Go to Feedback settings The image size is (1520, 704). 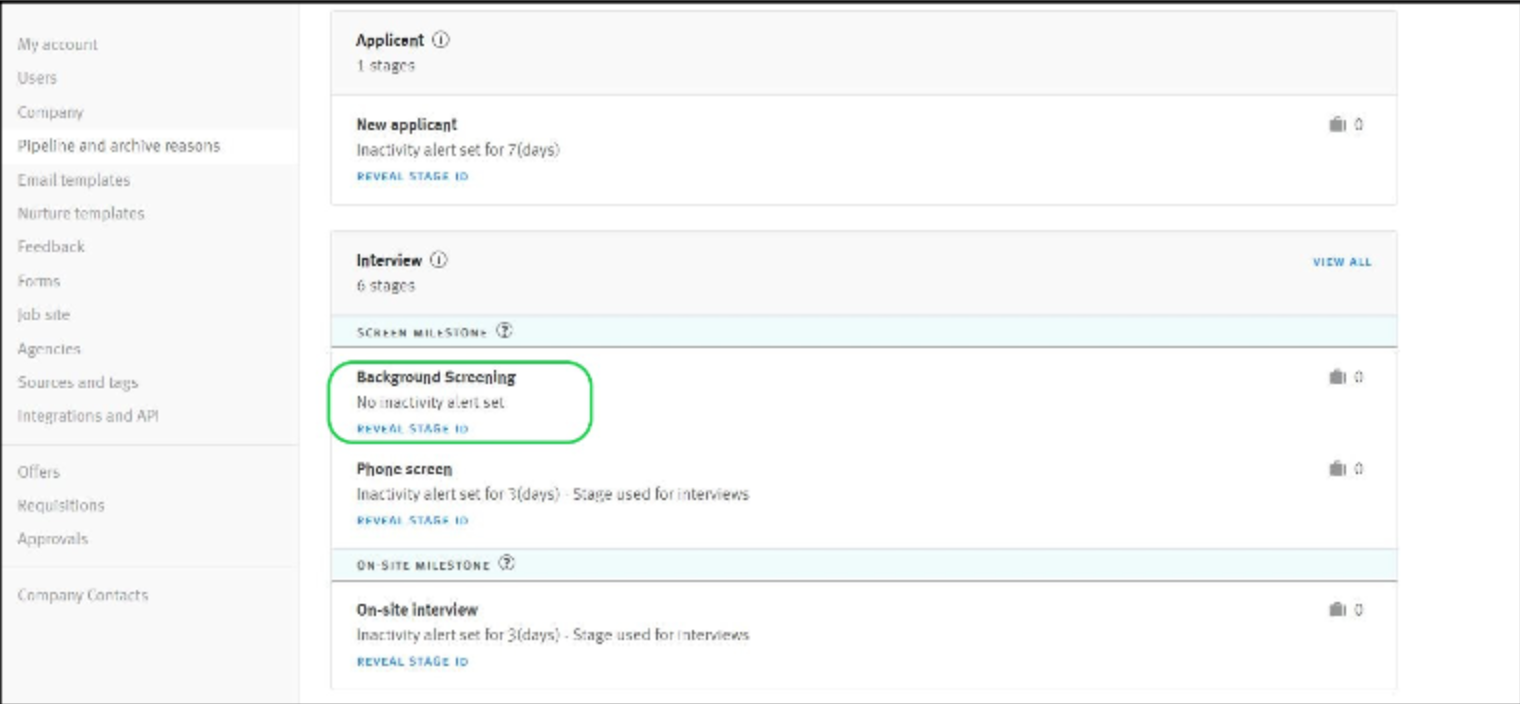(51, 246)
